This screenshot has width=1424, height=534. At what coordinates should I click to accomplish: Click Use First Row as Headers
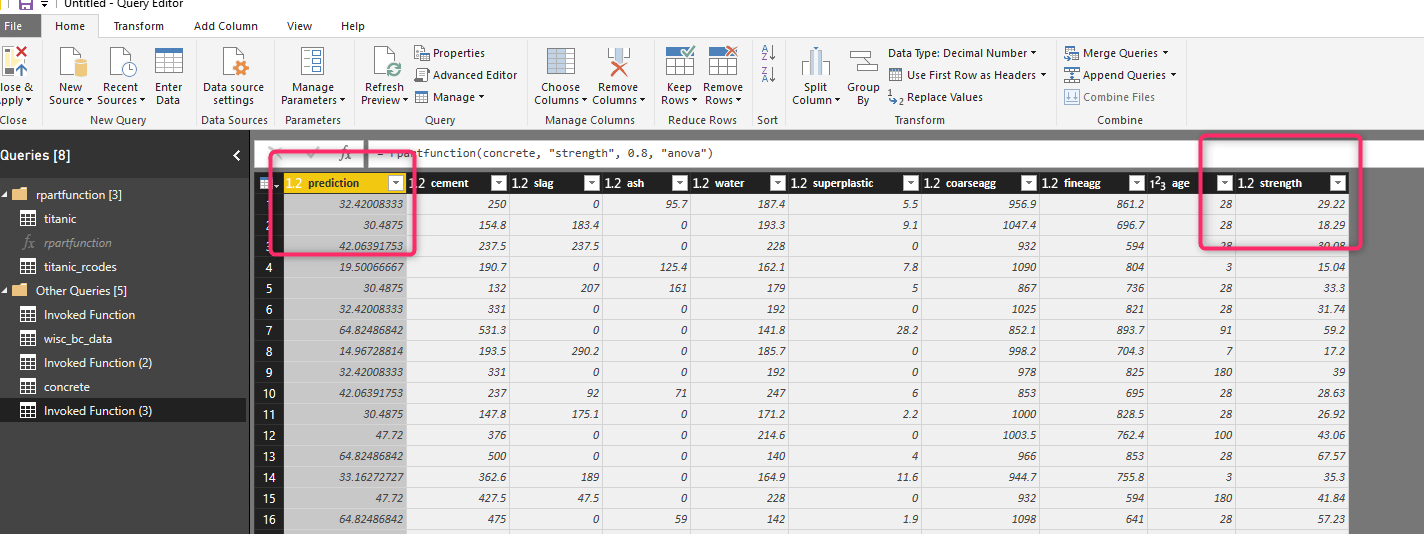(967, 75)
